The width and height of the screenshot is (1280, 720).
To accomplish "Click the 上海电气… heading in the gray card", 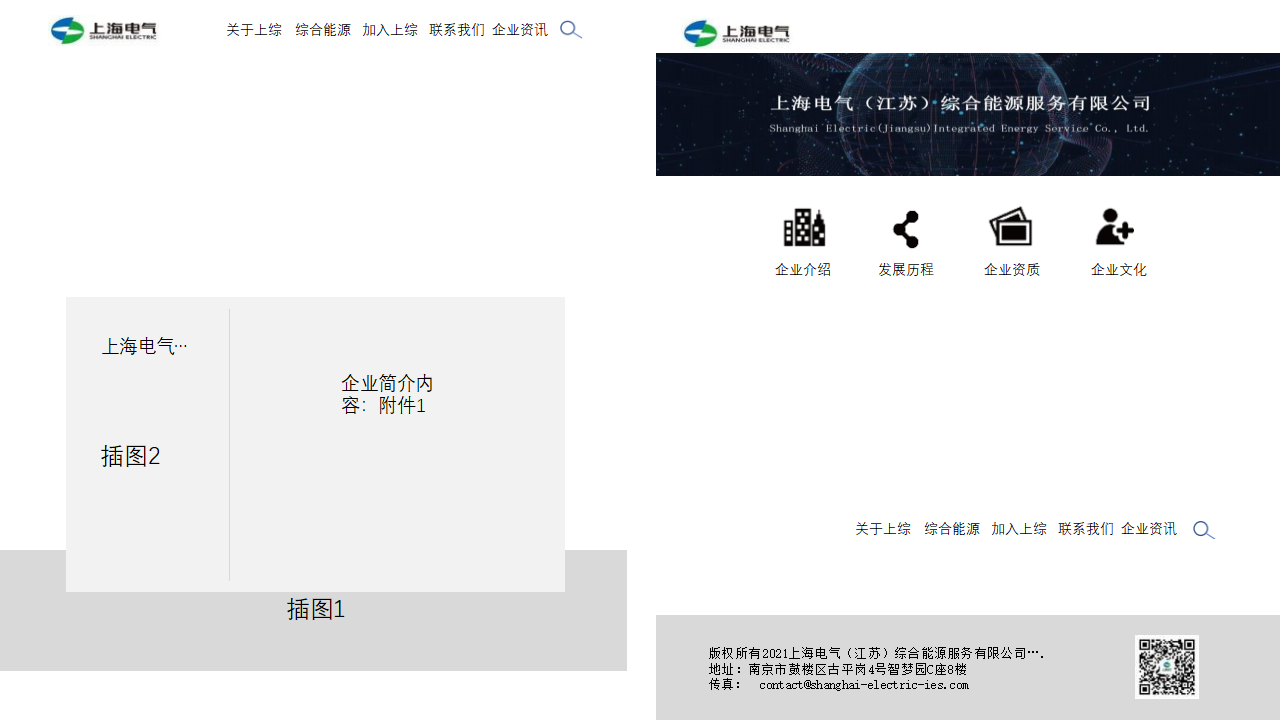I will click(145, 346).
